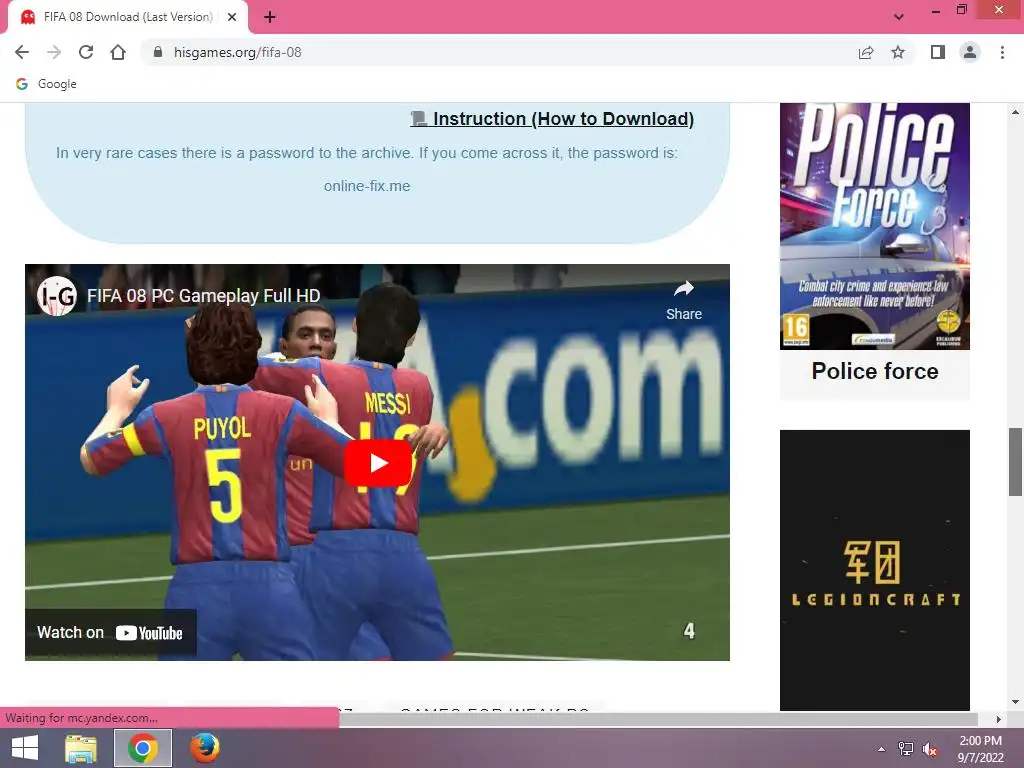Viewport: 1024px width, 768px height.
Task: Open the Chrome three-dot menu
Action: coord(1002,52)
